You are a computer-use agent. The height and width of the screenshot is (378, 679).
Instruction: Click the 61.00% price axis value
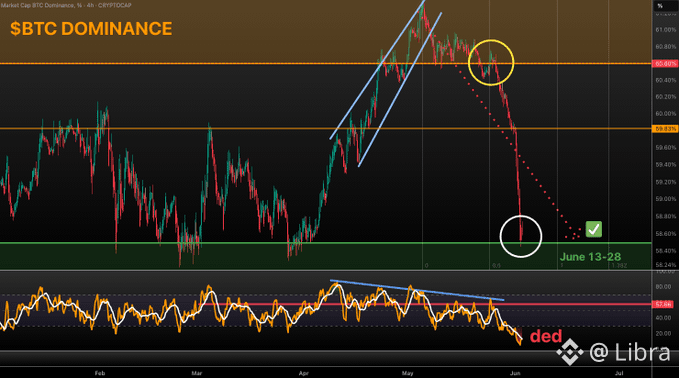tap(666, 30)
